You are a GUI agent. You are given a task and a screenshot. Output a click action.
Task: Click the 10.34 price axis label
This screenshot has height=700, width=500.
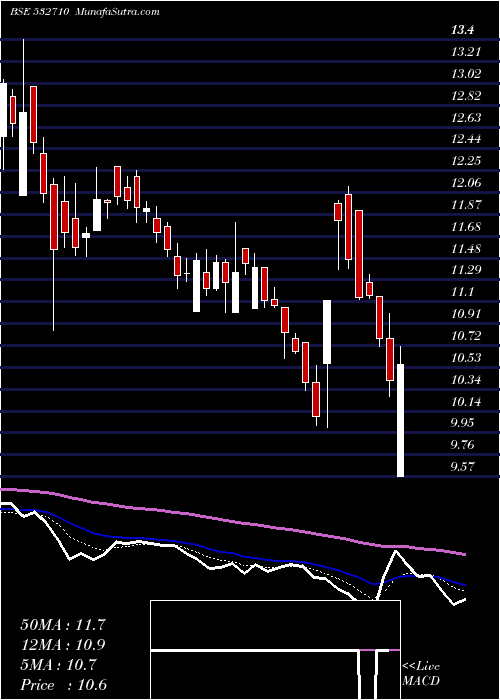466,380
